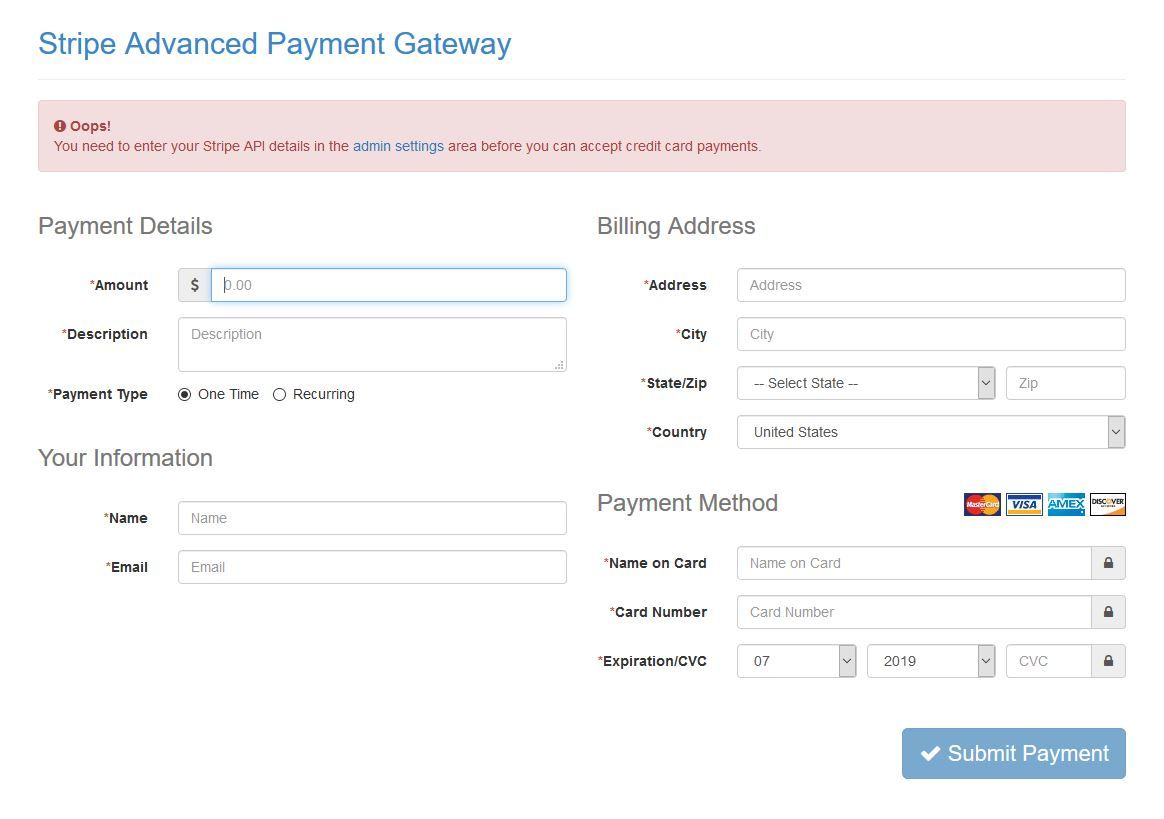The height and width of the screenshot is (819, 1164).
Task: Click lock icon beside CVC field
Action: coord(1108,661)
